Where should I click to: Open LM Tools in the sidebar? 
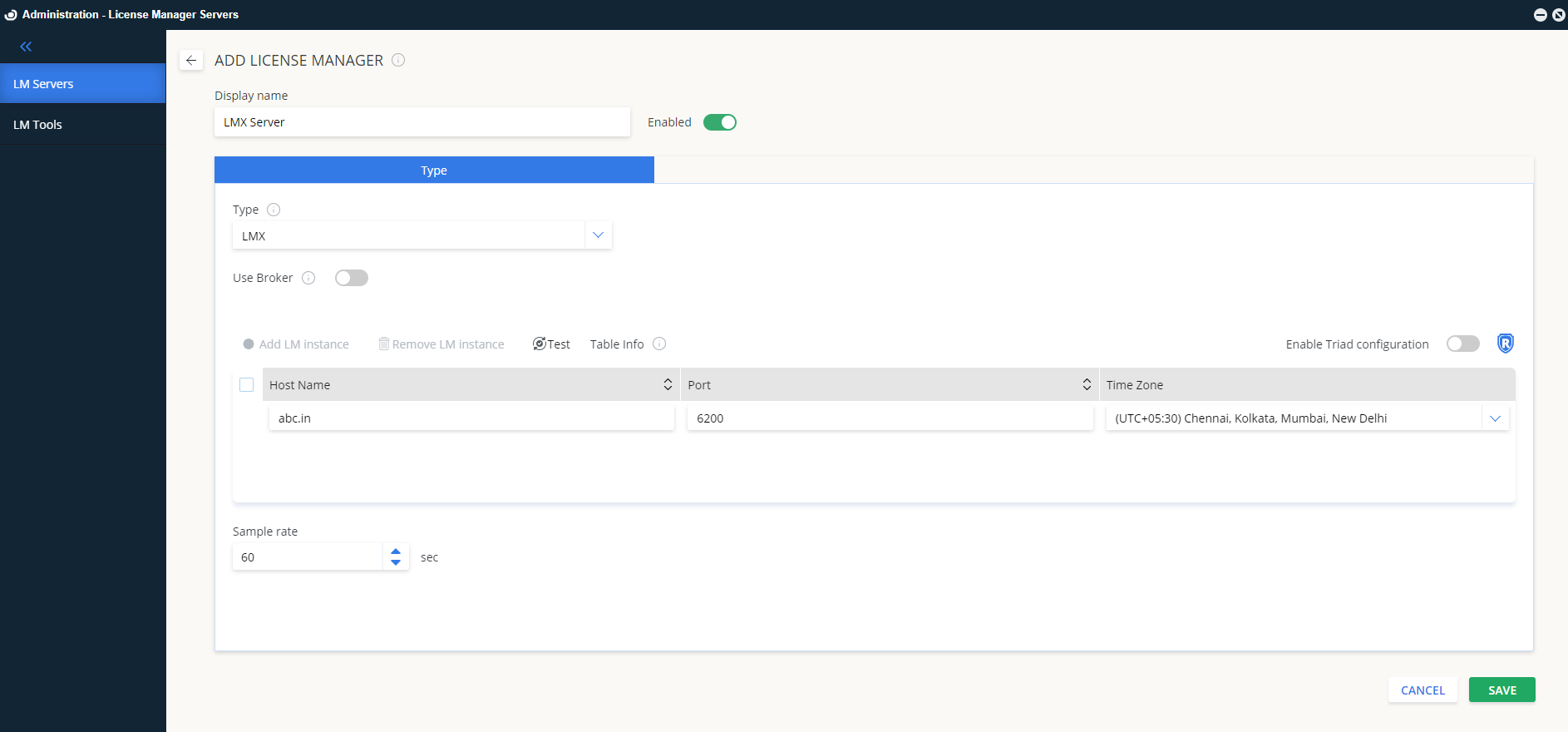coord(37,125)
